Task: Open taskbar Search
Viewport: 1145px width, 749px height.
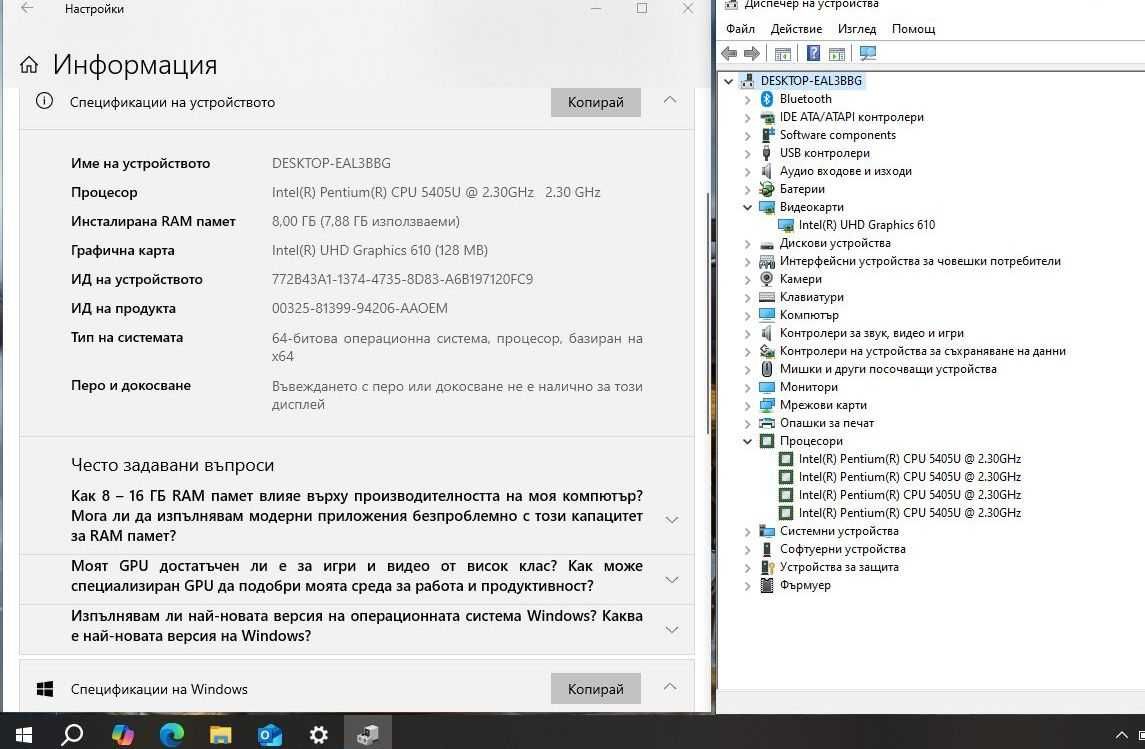Action: tap(72, 734)
